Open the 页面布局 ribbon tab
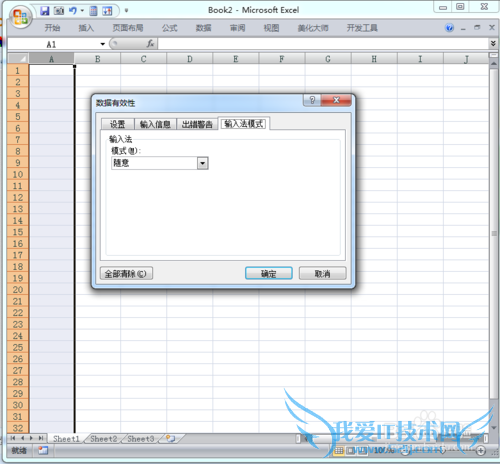This screenshot has height=464, width=500. coord(128,28)
